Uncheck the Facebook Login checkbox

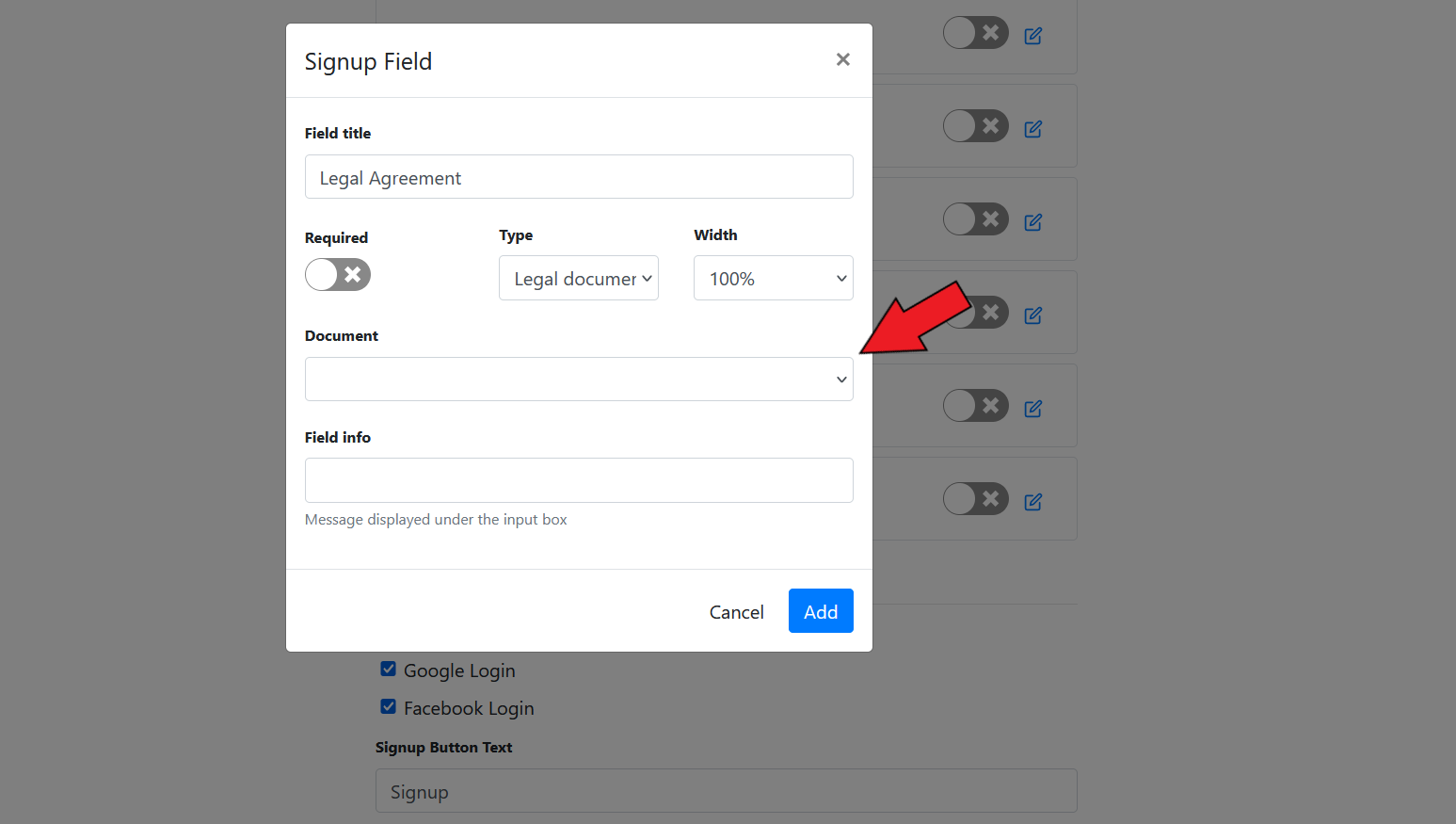click(x=388, y=707)
